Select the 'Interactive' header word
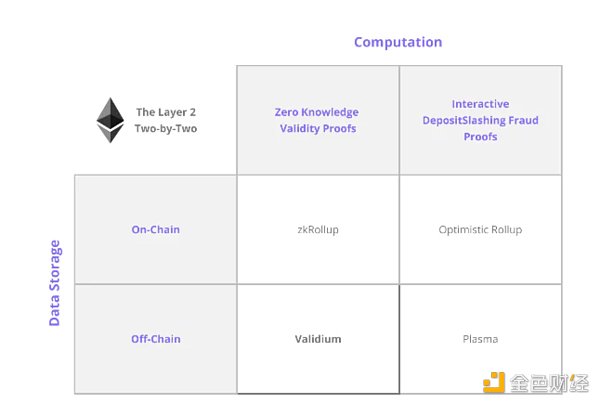The width and height of the screenshot is (600, 404). (x=480, y=104)
